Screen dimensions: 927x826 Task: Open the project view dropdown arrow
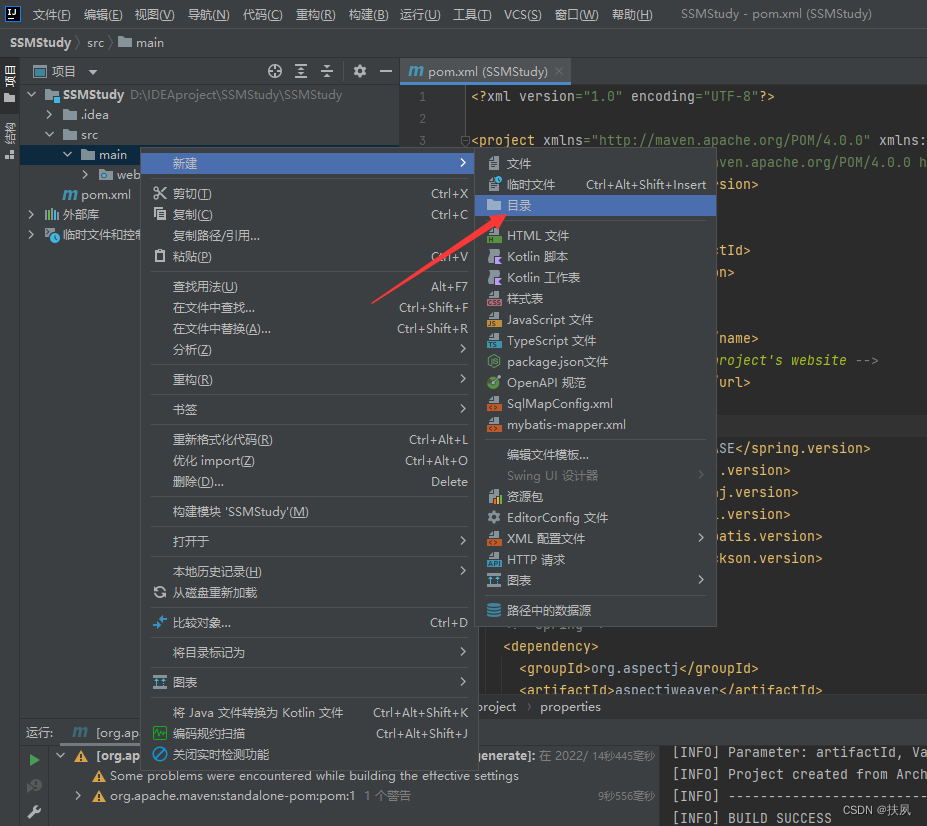[x=93, y=72]
